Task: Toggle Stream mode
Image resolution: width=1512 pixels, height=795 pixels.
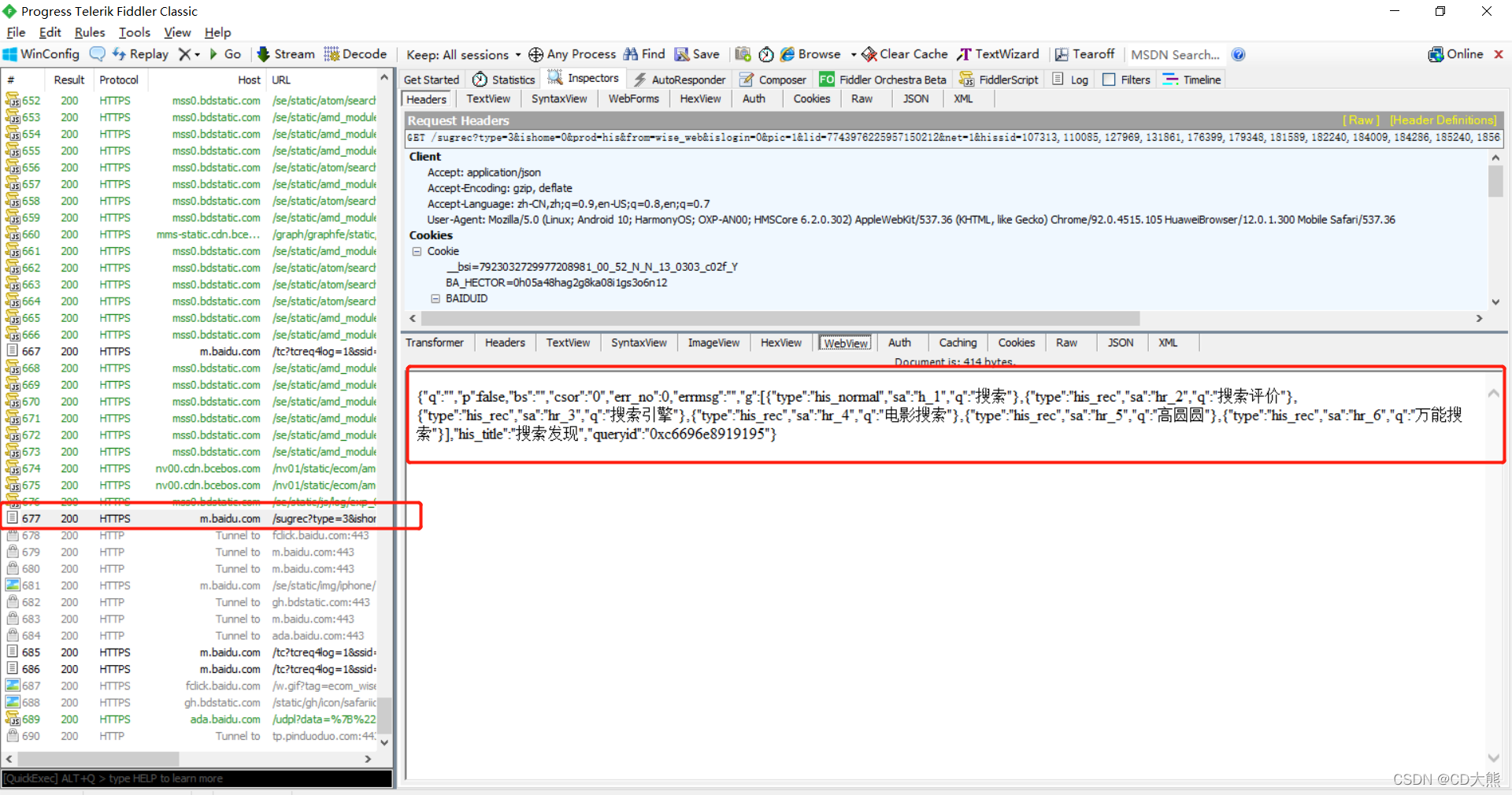Action: (x=286, y=54)
